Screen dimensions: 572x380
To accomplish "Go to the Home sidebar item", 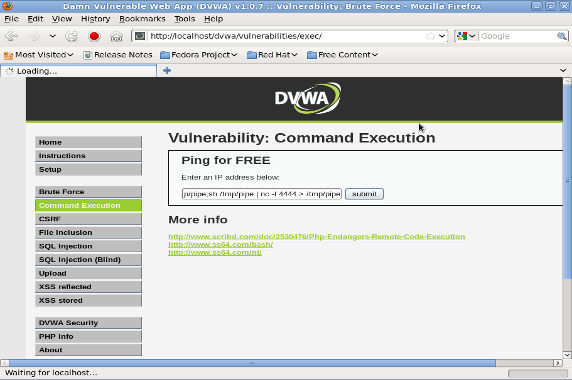I will point(88,142).
